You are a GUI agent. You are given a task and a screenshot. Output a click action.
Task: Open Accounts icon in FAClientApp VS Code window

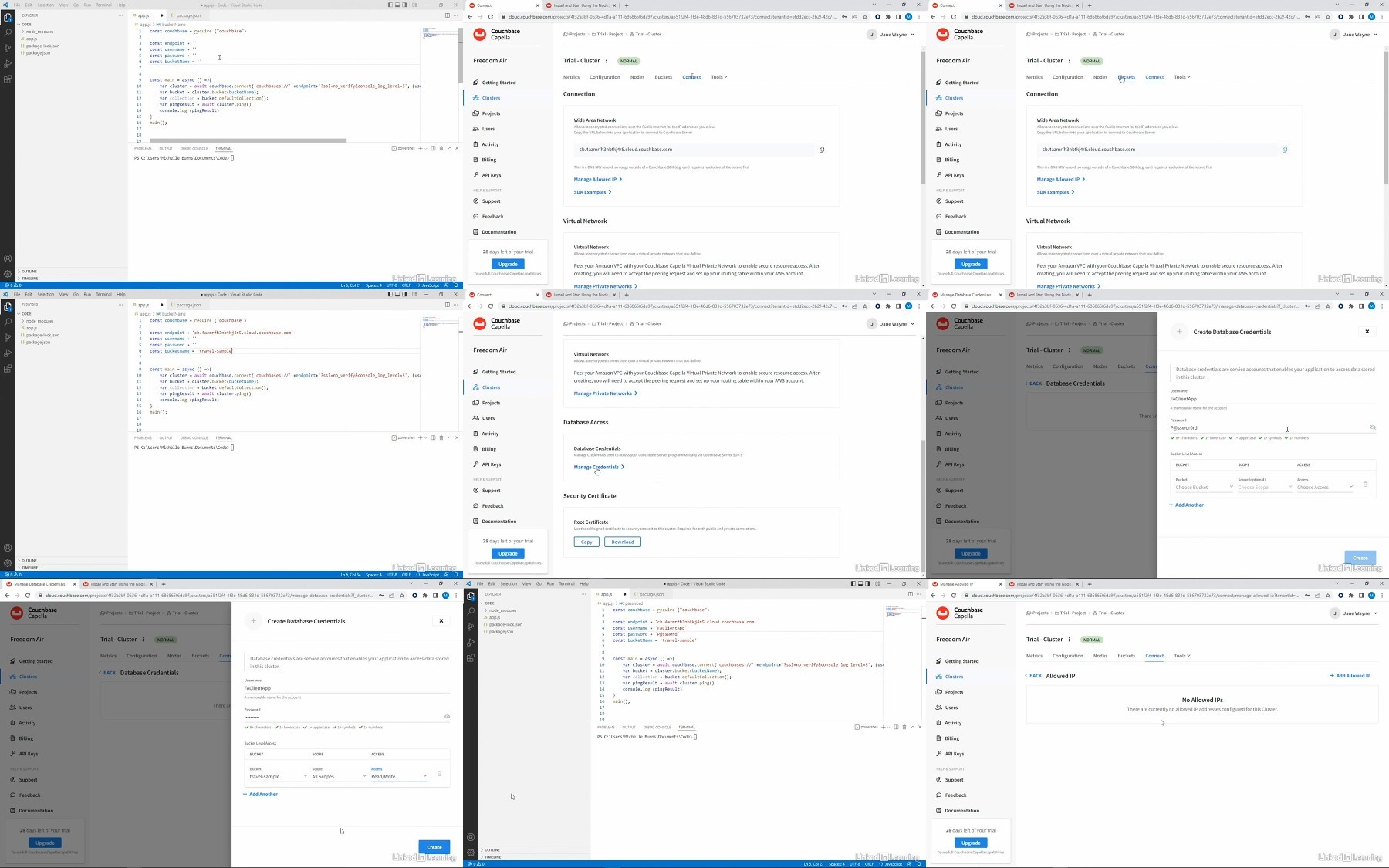click(x=471, y=837)
